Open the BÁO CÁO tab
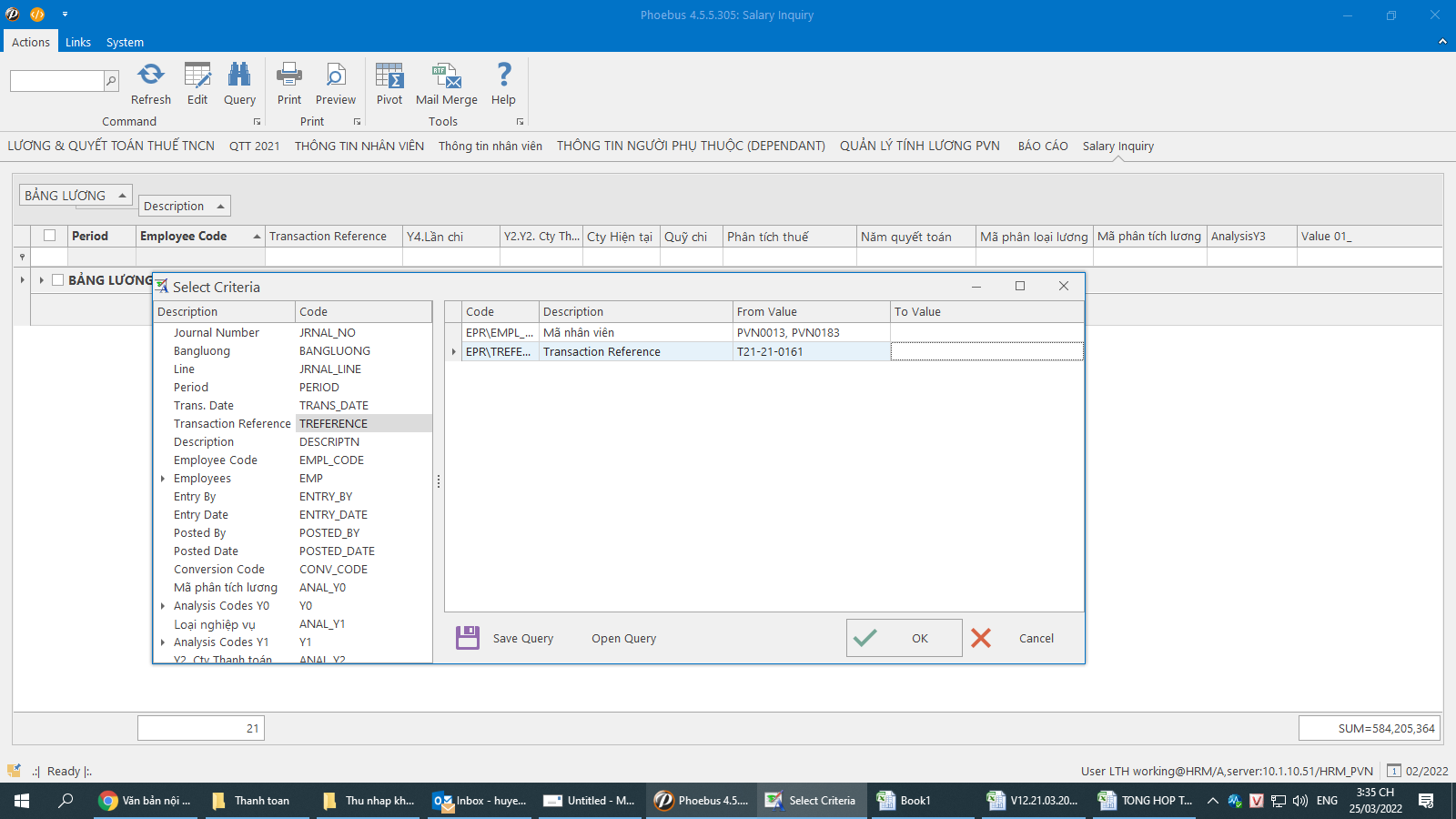 click(x=1043, y=146)
